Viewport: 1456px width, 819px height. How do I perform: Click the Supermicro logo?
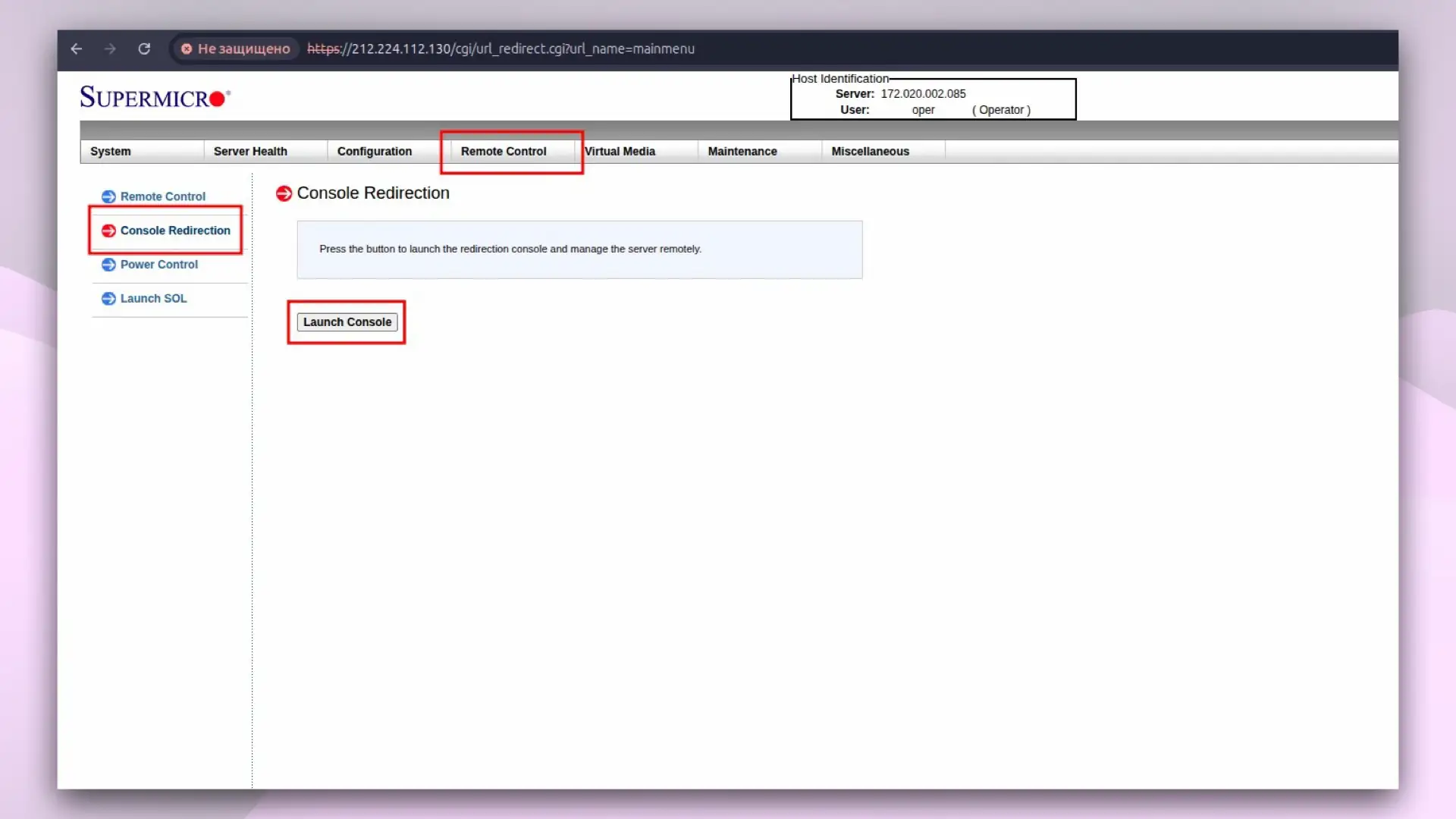(x=155, y=97)
